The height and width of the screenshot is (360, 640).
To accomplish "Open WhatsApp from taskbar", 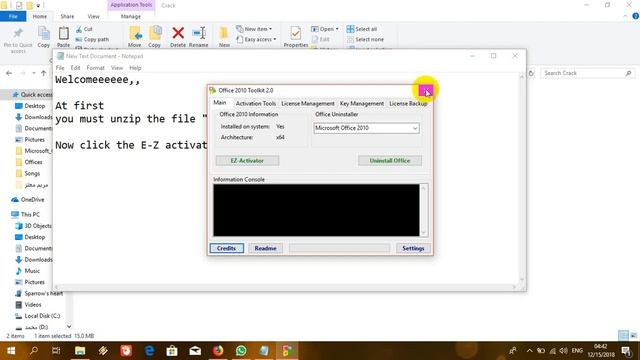I will pos(241,351).
